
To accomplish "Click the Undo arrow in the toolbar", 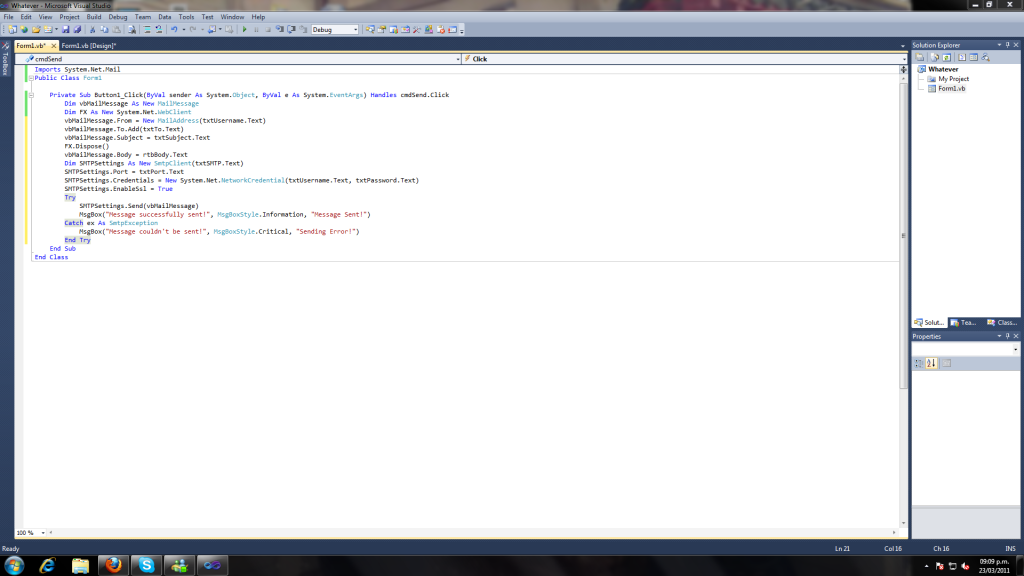I will (174, 30).
